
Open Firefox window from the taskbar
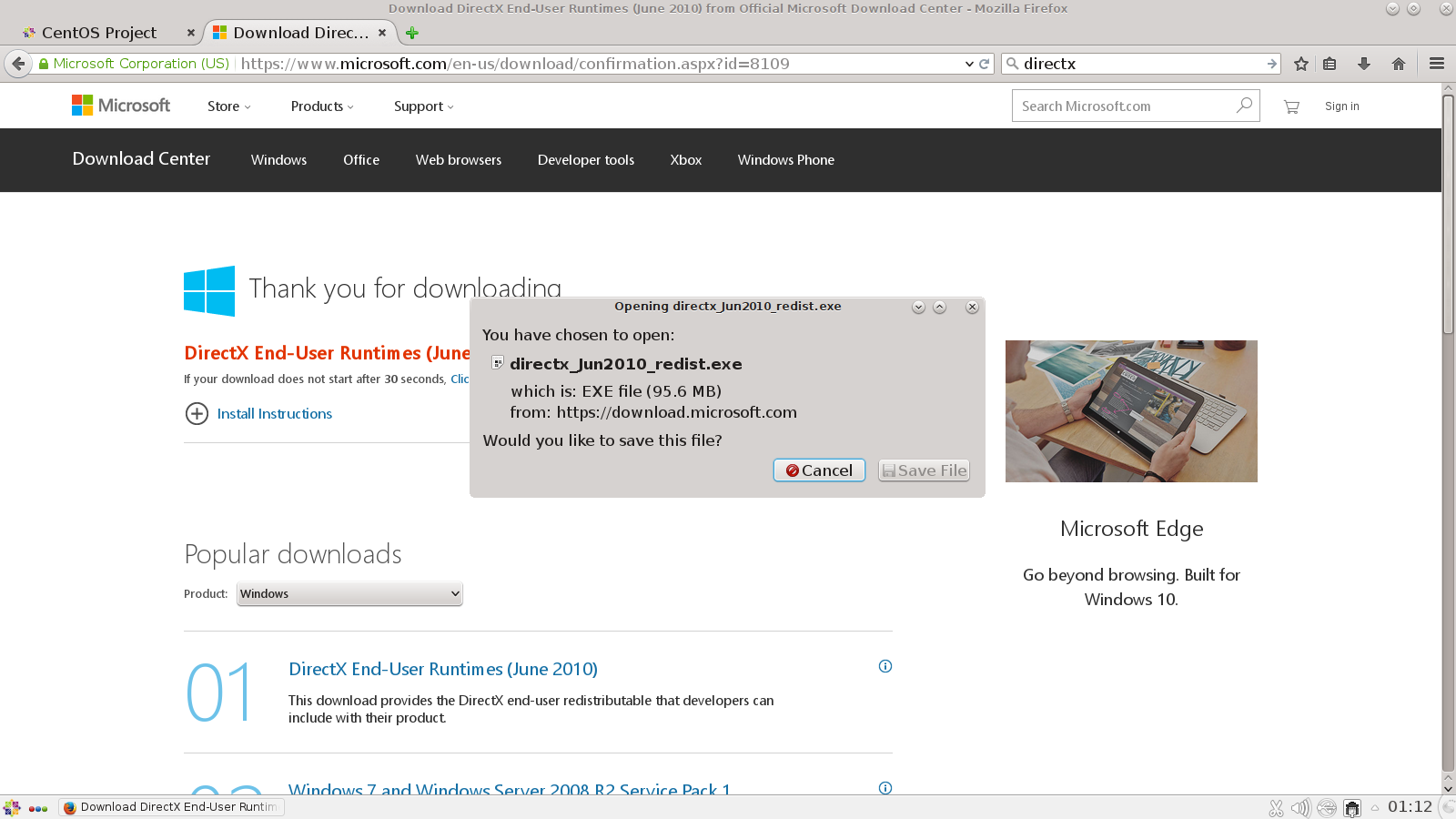pos(172,807)
